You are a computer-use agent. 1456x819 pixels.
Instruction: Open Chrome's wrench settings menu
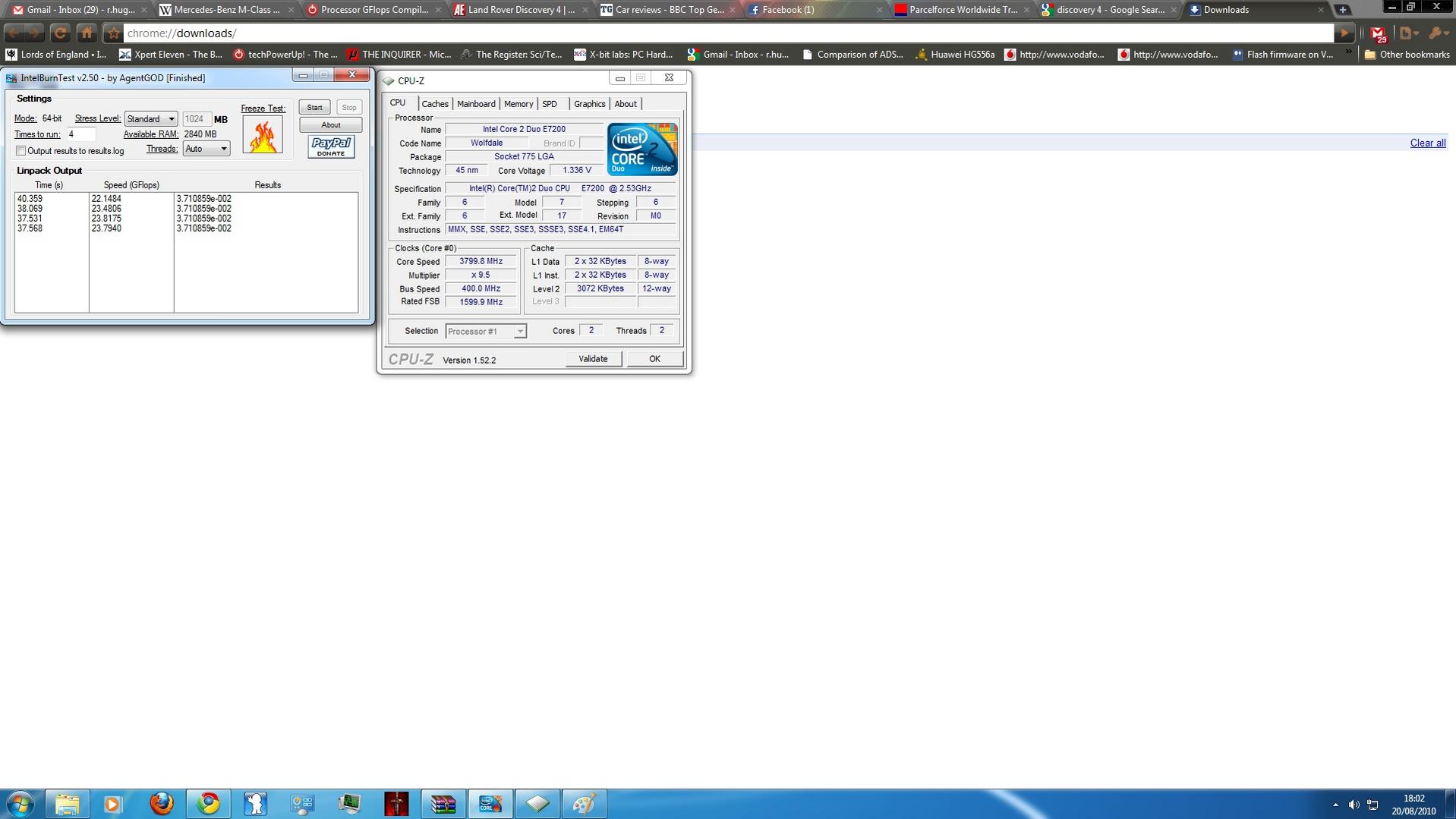pyautogui.click(x=1438, y=33)
